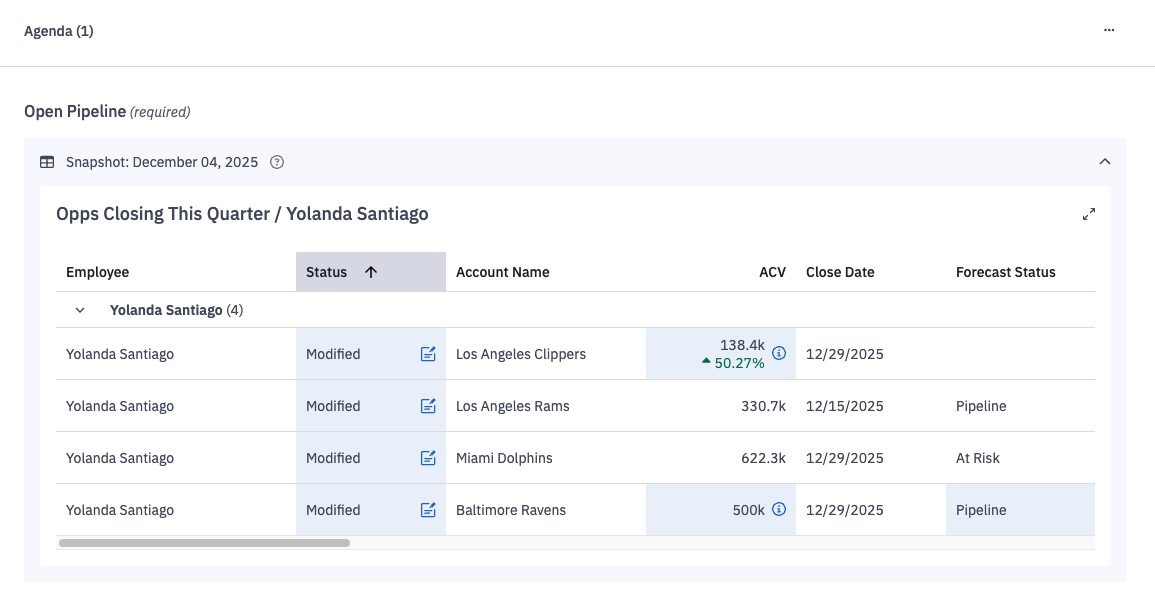Click the Close Date column header
This screenshot has height=593, width=1155.
[840, 272]
